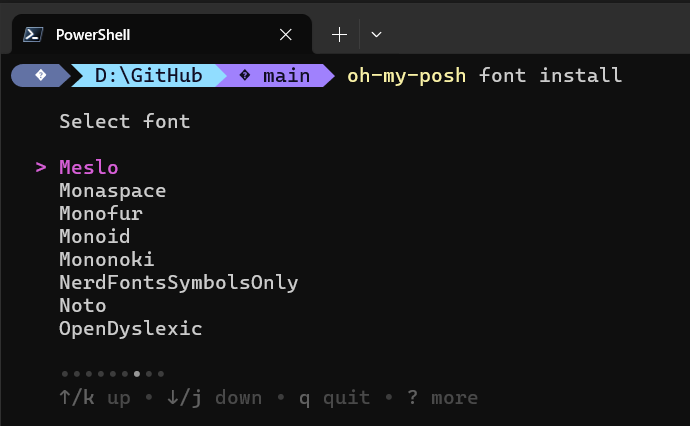Click the PowerShell icon in the tab
The width and height of the screenshot is (690, 426).
click(33, 34)
